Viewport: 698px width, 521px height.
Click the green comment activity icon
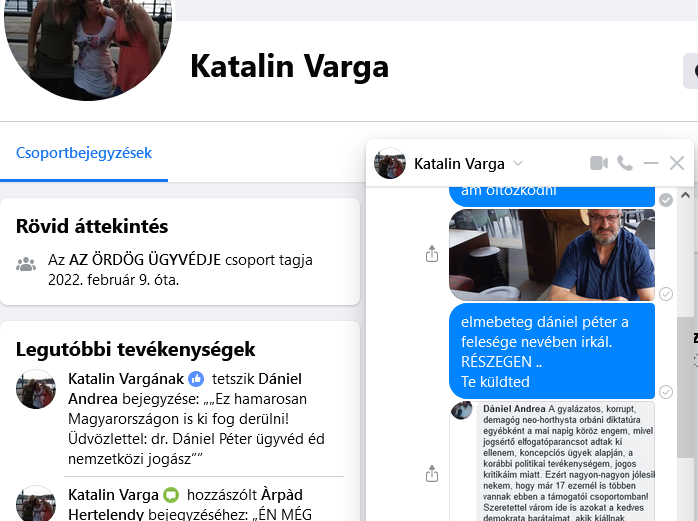click(x=171, y=495)
